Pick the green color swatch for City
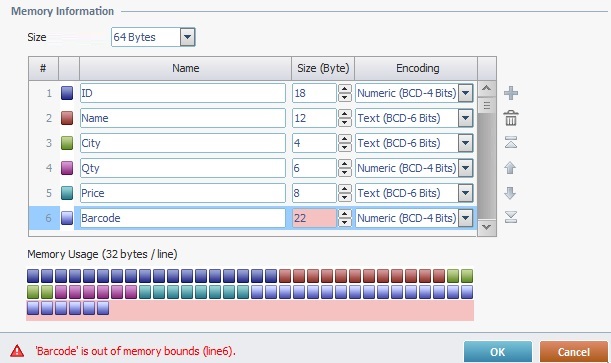 (67, 143)
